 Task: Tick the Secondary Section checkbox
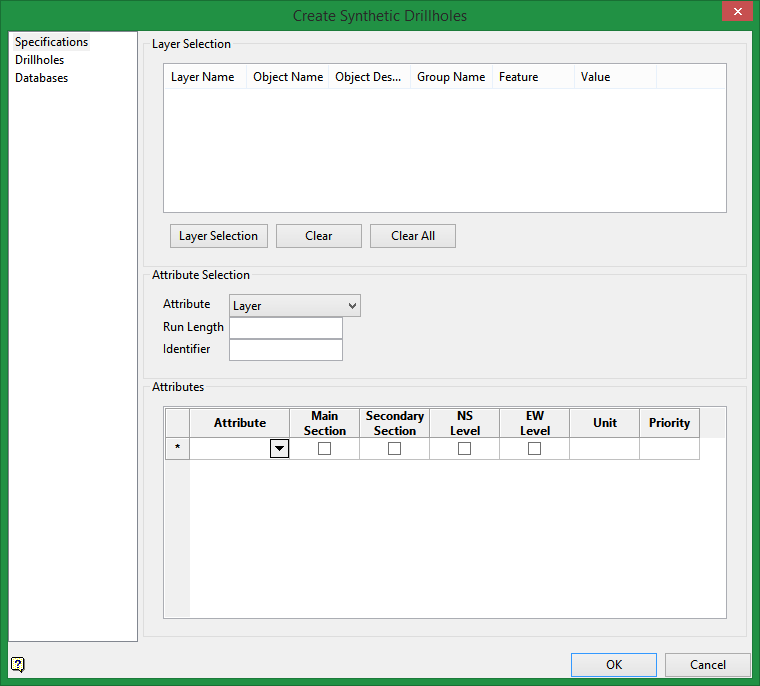point(394,449)
